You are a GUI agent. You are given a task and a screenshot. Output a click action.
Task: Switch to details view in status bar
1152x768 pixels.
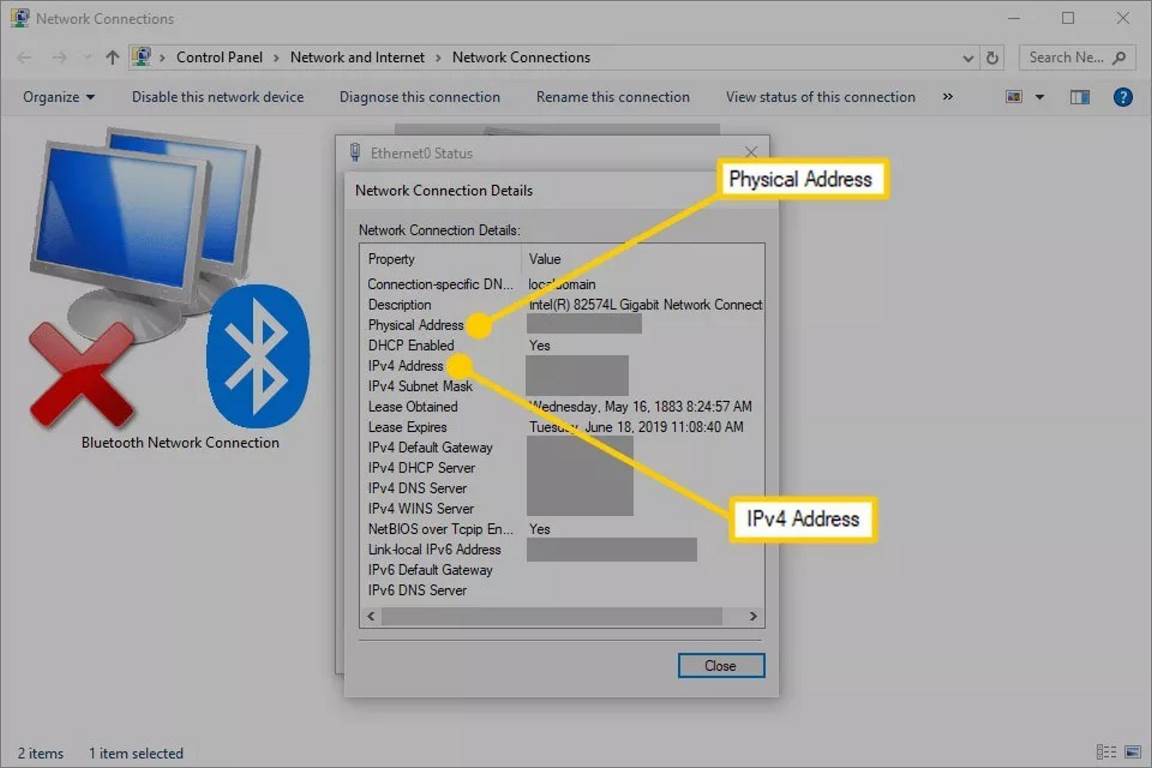1106,752
